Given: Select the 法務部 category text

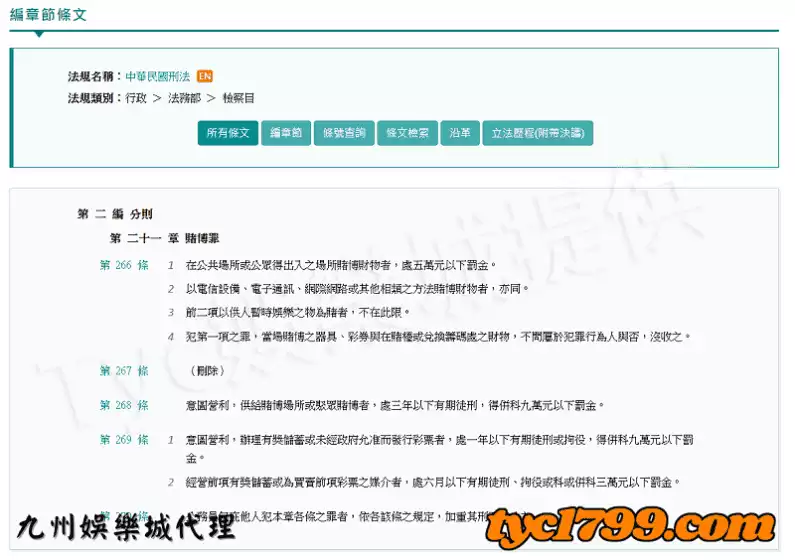Looking at the screenshot, I should pos(184,98).
